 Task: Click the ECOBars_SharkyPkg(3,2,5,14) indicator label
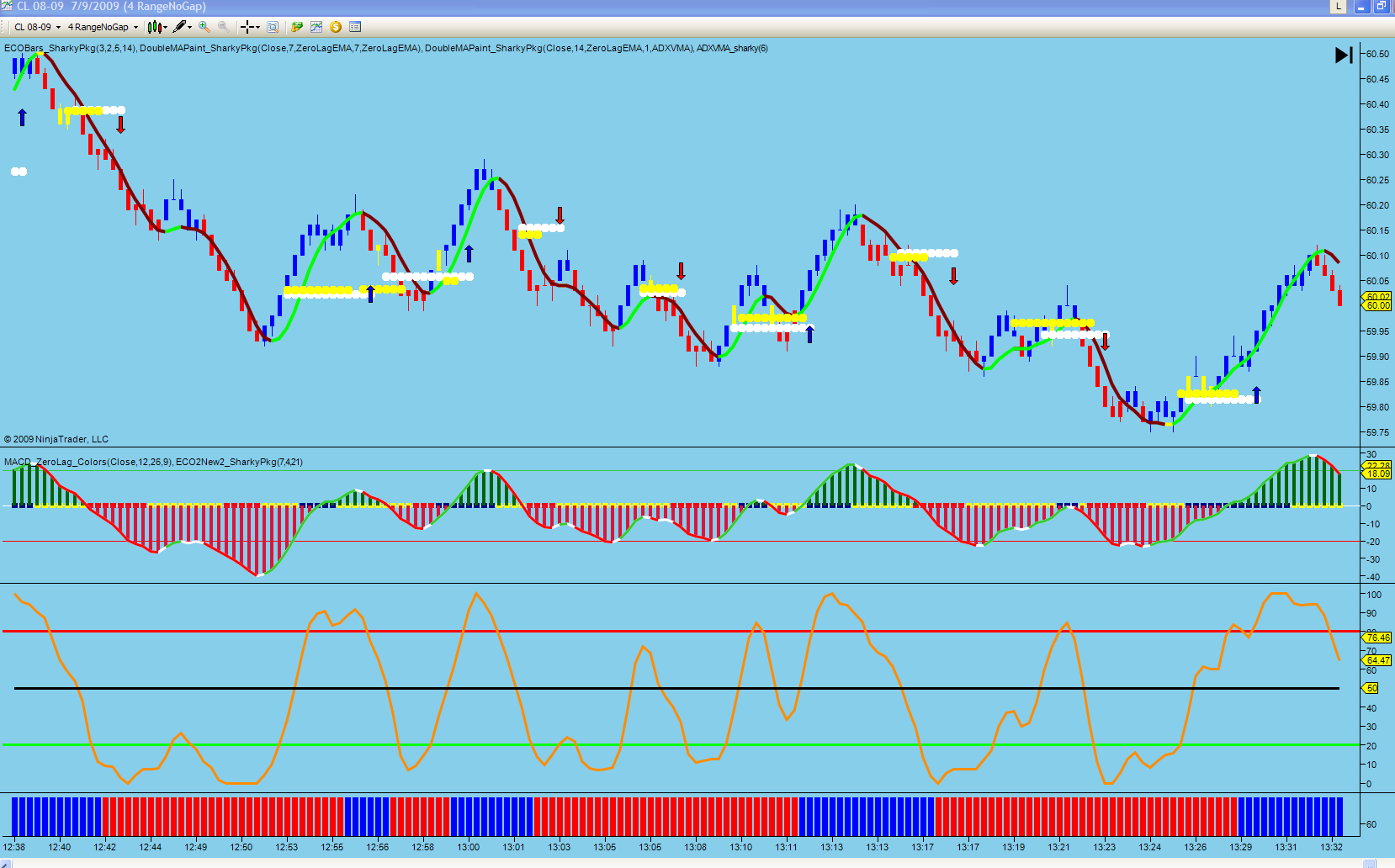pos(70,48)
